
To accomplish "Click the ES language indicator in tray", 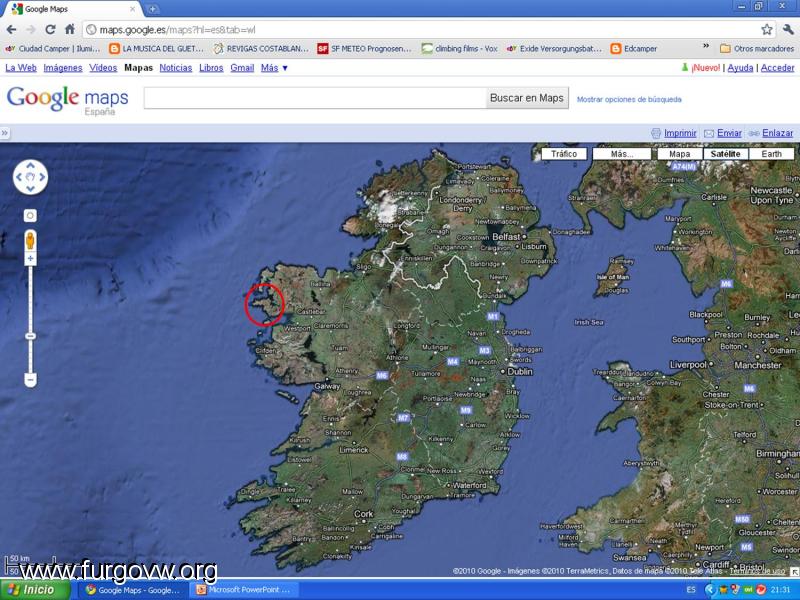I will tap(691, 590).
